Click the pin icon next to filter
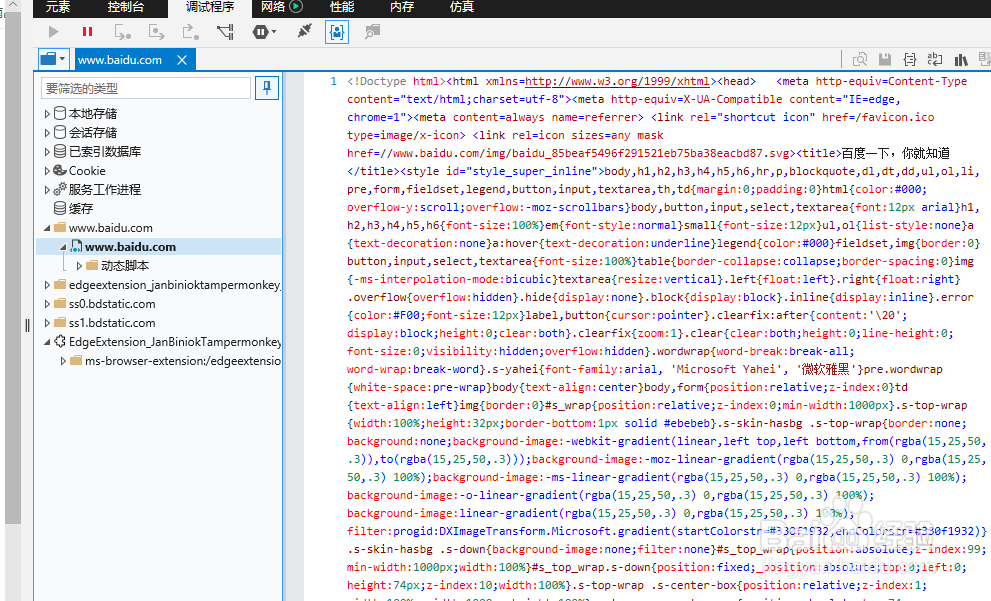991x601 pixels. pyautogui.click(x=267, y=88)
